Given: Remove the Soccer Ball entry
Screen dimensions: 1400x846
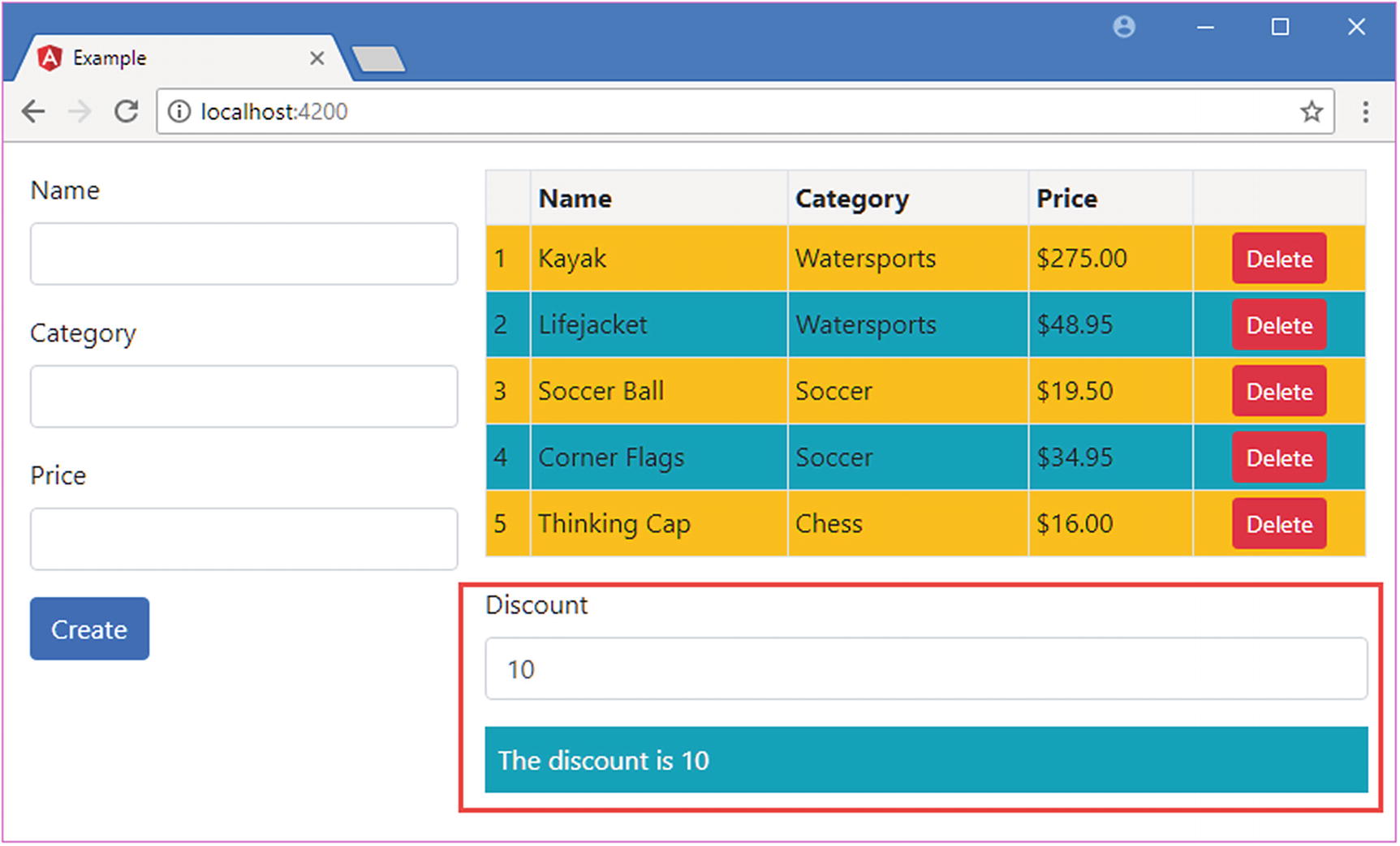Looking at the screenshot, I should [x=1279, y=392].
